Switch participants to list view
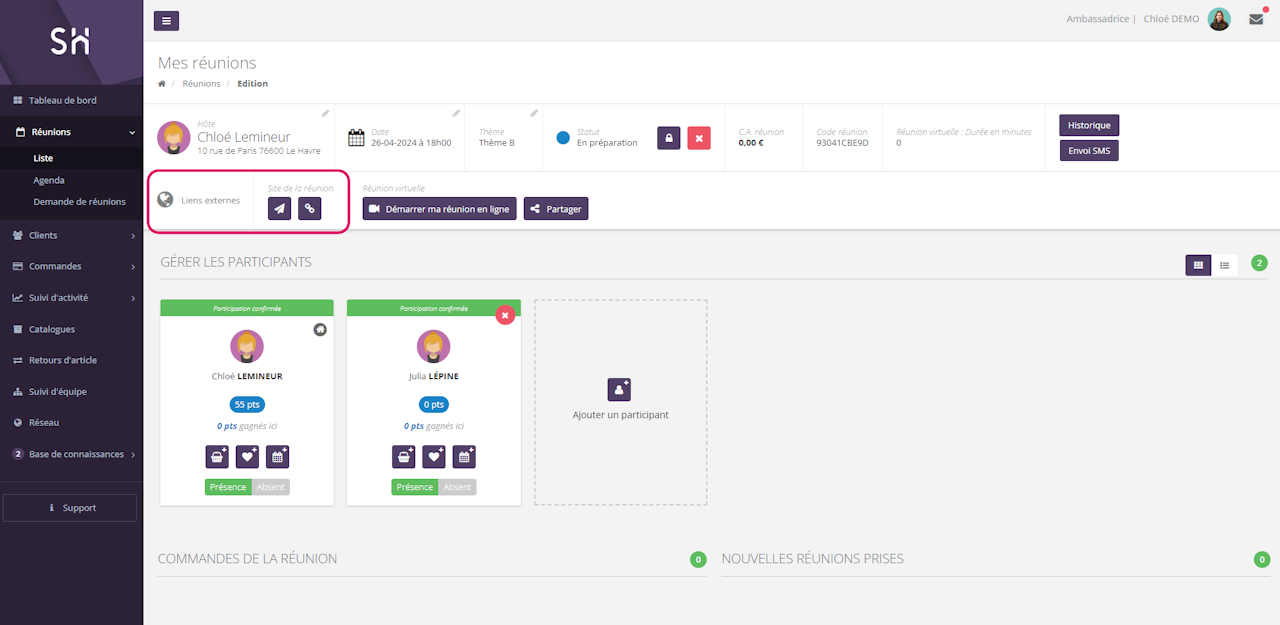The image size is (1280, 625). (x=1224, y=265)
